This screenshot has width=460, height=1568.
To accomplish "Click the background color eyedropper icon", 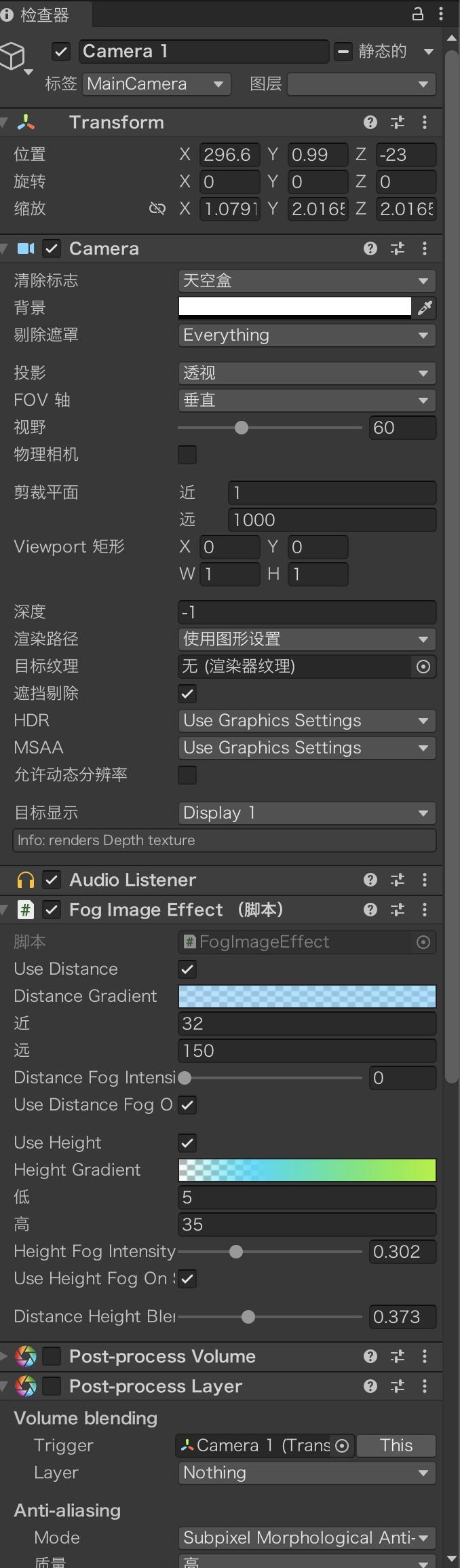I will 425,308.
